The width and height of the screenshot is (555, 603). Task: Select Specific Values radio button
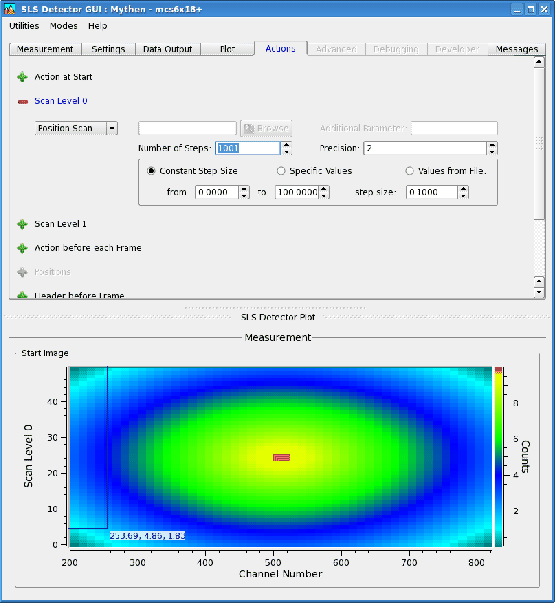(x=281, y=171)
